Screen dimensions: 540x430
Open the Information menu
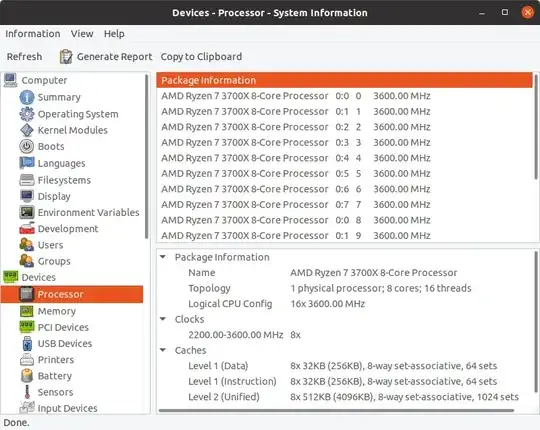[x=33, y=34]
